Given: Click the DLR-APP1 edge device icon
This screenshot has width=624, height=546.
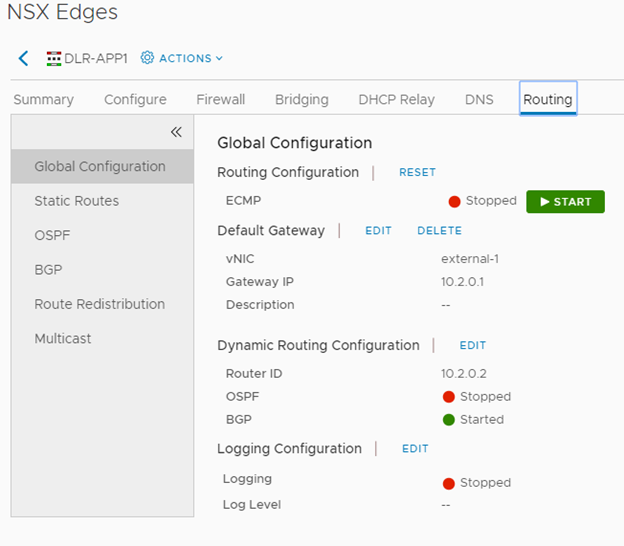Looking at the screenshot, I should (x=54, y=58).
